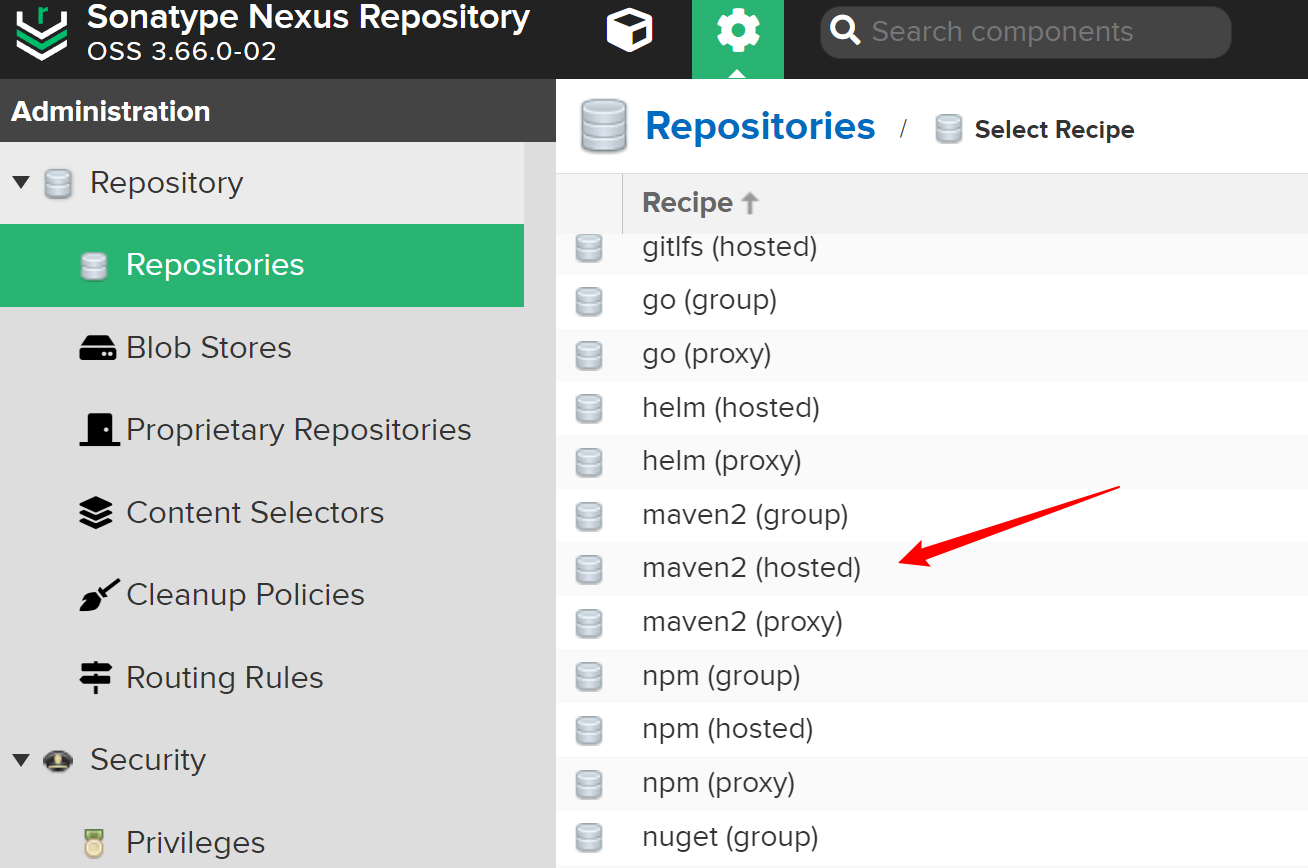Click the Select Recipe breadcrumb icon

(948, 129)
